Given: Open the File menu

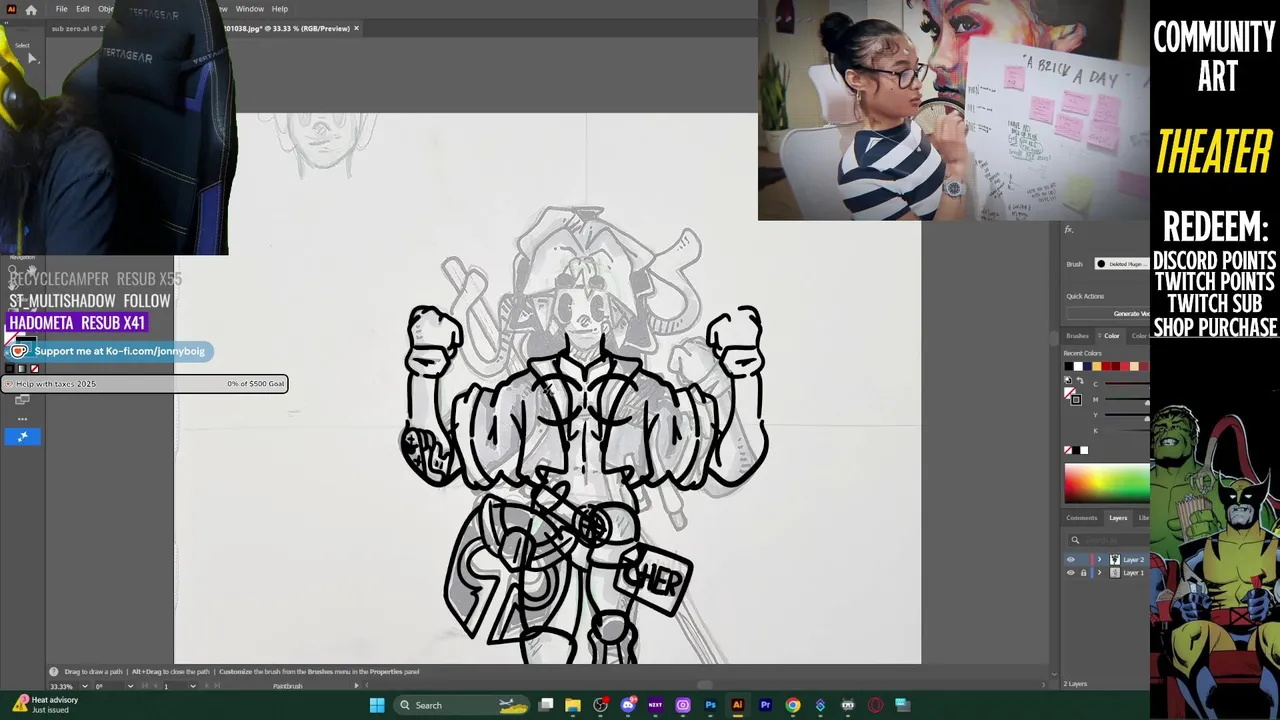Looking at the screenshot, I should [x=62, y=9].
